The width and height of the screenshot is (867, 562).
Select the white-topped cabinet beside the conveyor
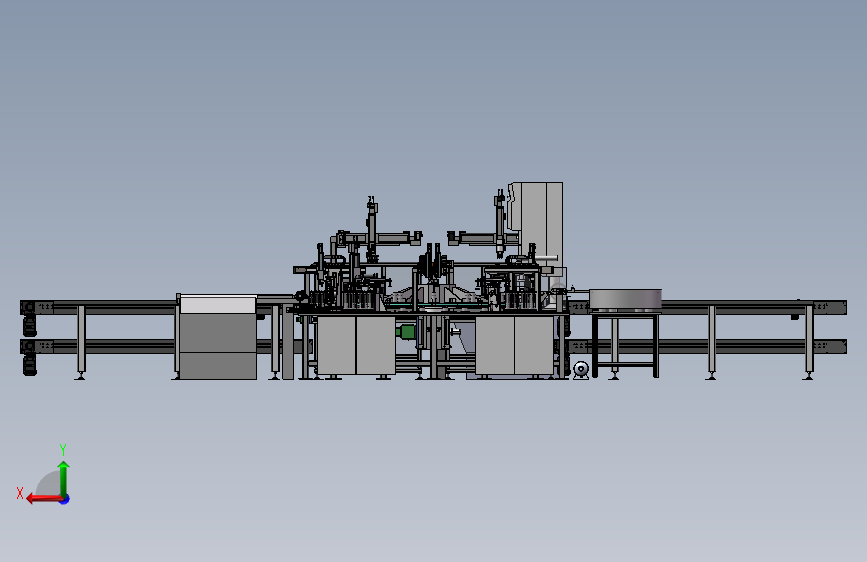coord(218,337)
